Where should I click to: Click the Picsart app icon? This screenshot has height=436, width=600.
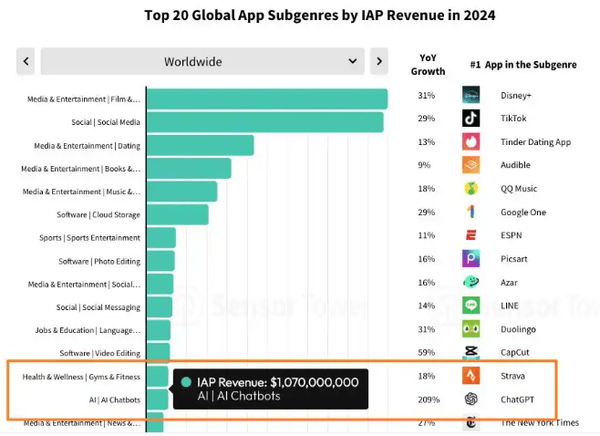click(x=471, y=258)
